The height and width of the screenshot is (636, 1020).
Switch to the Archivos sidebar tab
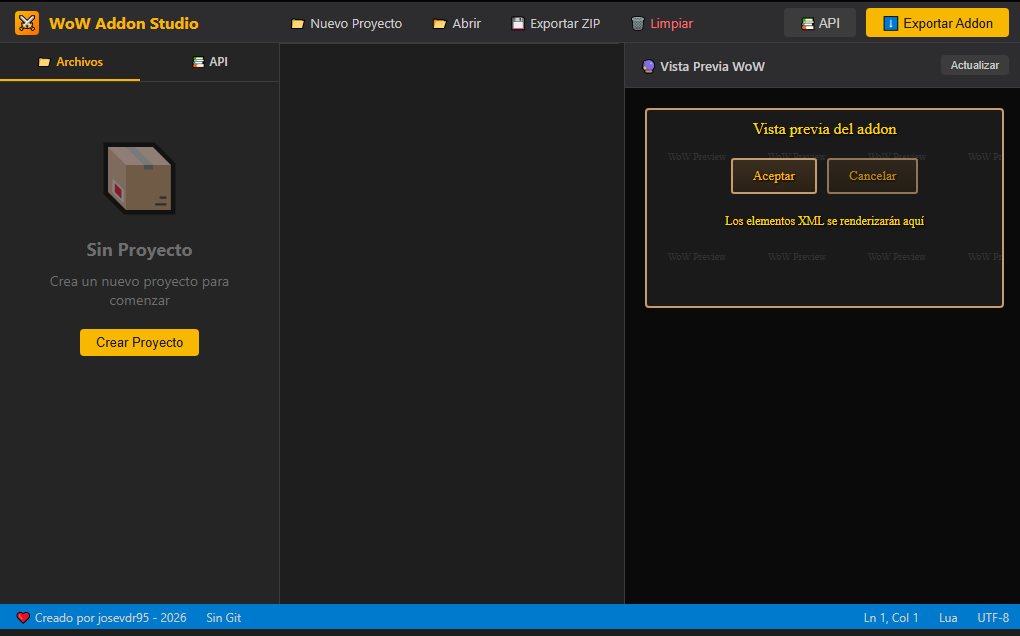pos(70,62)
